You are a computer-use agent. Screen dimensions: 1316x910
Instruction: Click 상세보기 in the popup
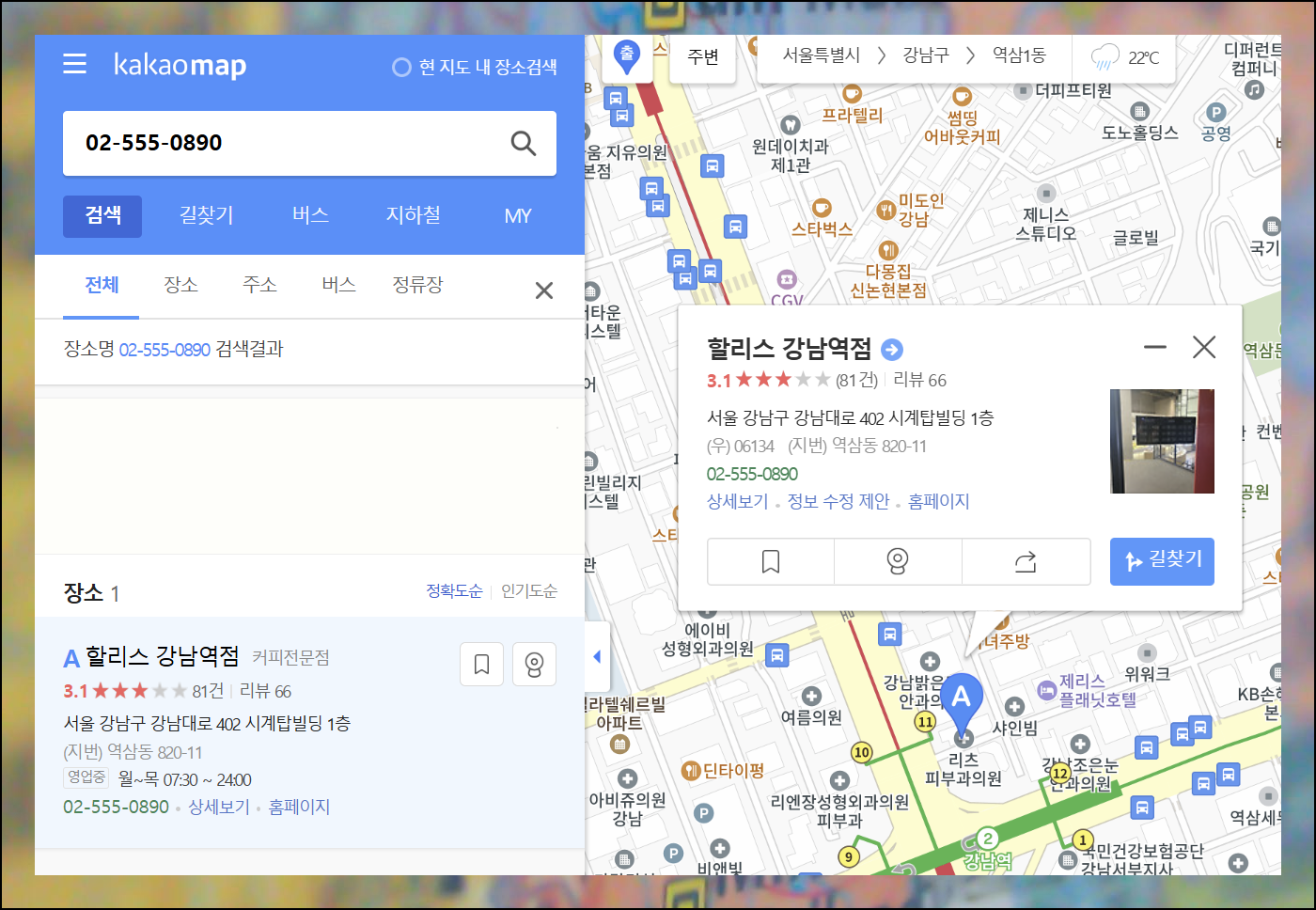[x=738, y=501]
